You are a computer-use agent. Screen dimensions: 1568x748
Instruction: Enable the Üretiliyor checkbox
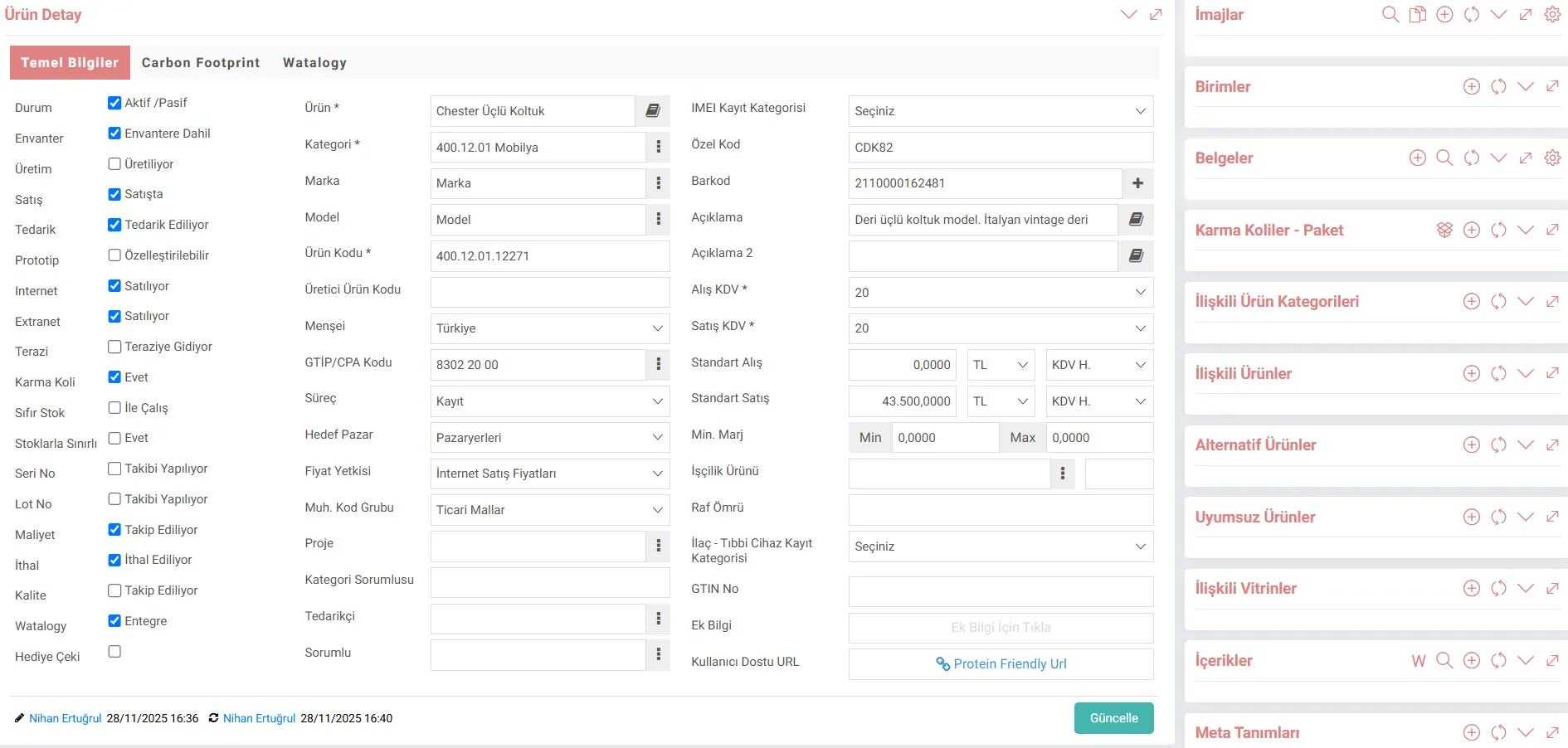(x=114, y=164)
